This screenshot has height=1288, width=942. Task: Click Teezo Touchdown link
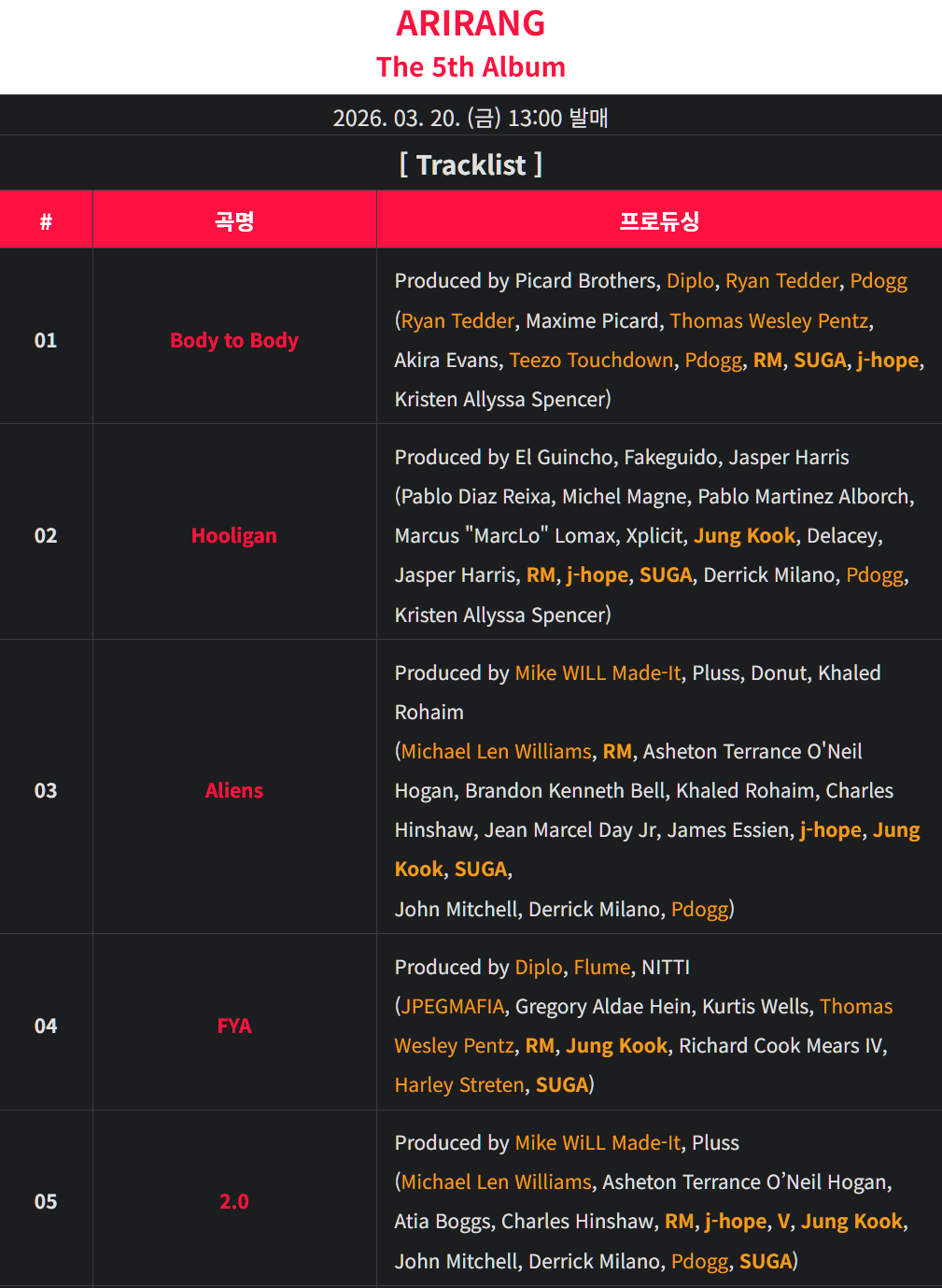pyautogui.click(x=591, y=360)
